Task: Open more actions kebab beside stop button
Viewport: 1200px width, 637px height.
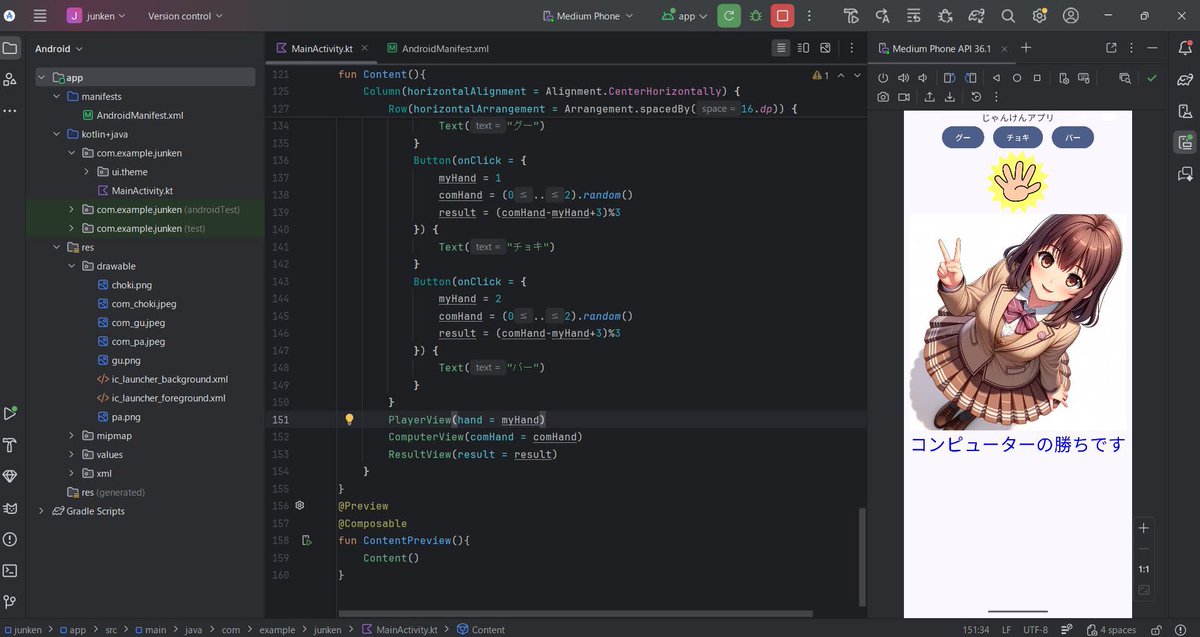Action: coord(808,16)
